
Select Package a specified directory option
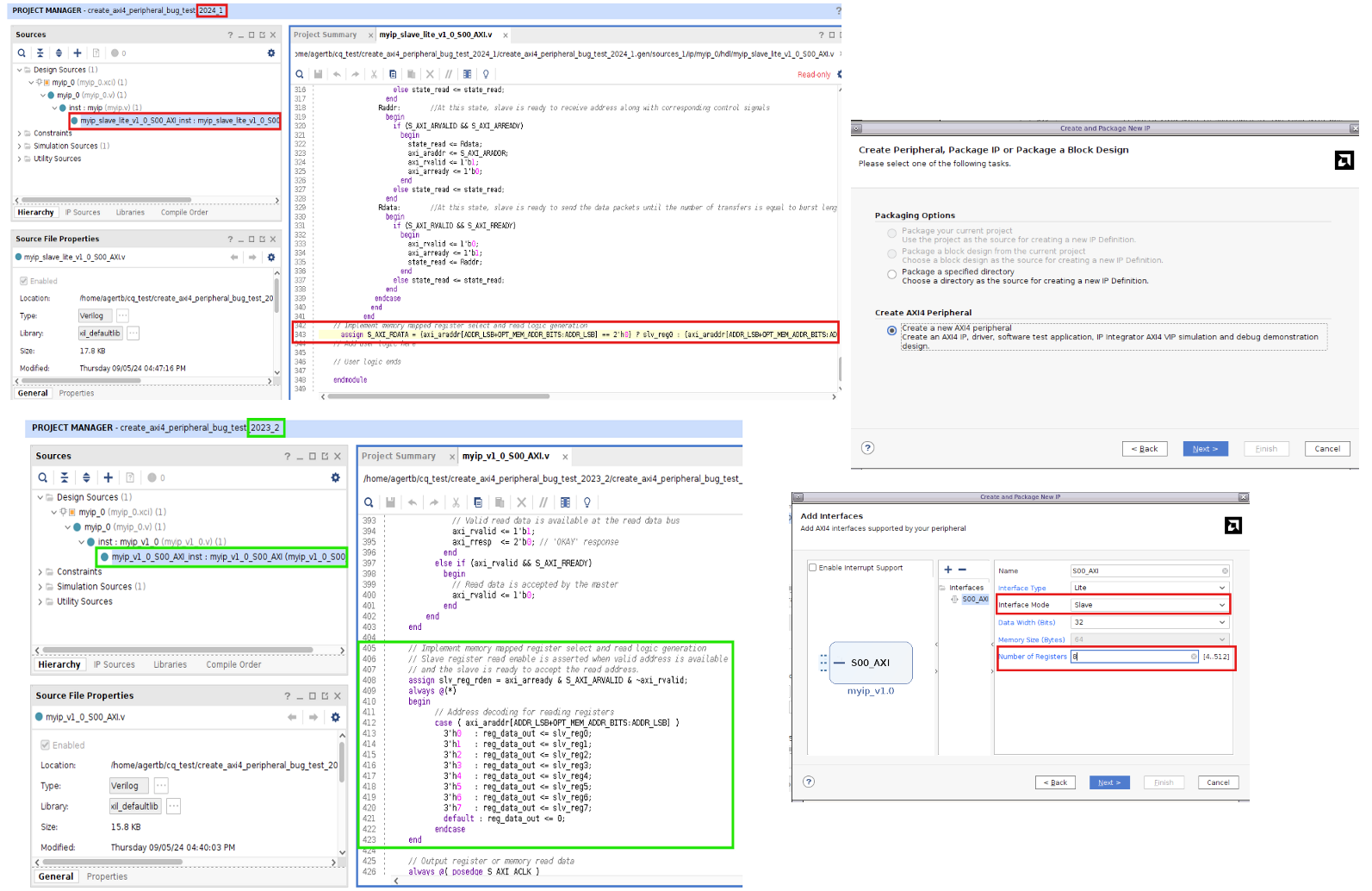(891, 275)
